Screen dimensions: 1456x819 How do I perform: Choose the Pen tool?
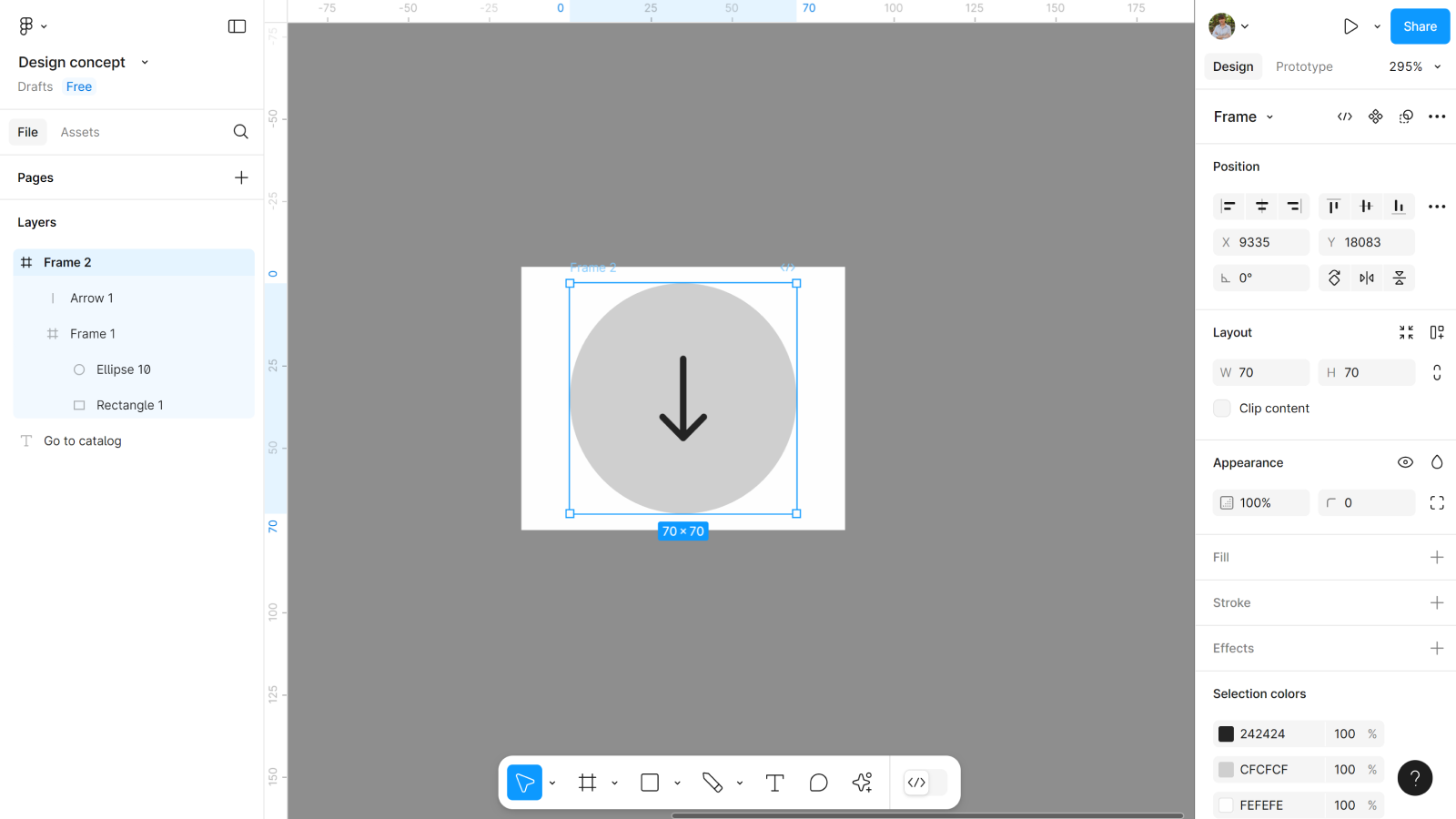click(712, 783)
